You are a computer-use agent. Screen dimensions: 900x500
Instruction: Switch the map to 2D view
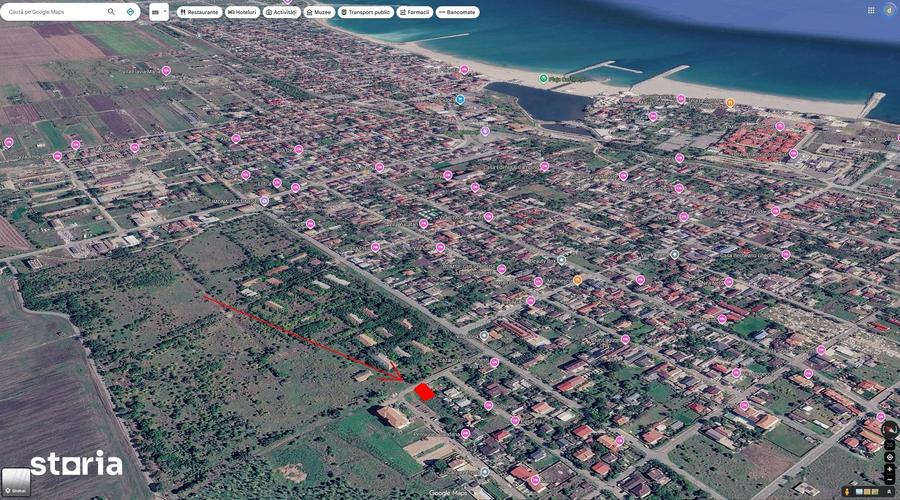point(890,445)
